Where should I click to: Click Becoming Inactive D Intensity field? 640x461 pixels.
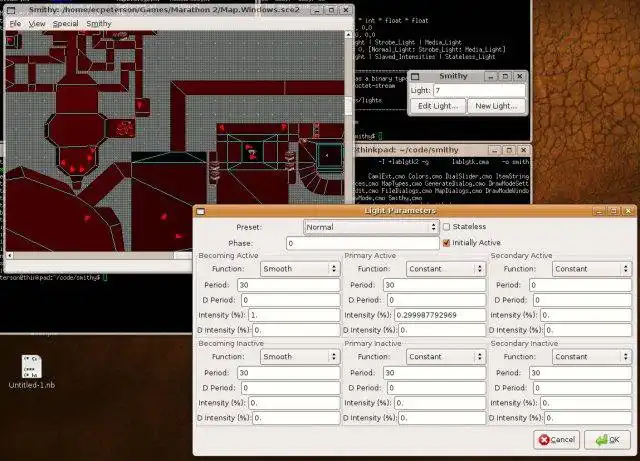pyautogui.click(x=296, y=418)
